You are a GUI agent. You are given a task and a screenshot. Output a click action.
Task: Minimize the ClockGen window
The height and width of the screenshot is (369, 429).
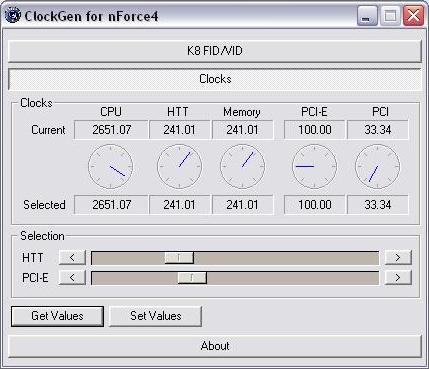pyautogui.click(x=367, y=16)
